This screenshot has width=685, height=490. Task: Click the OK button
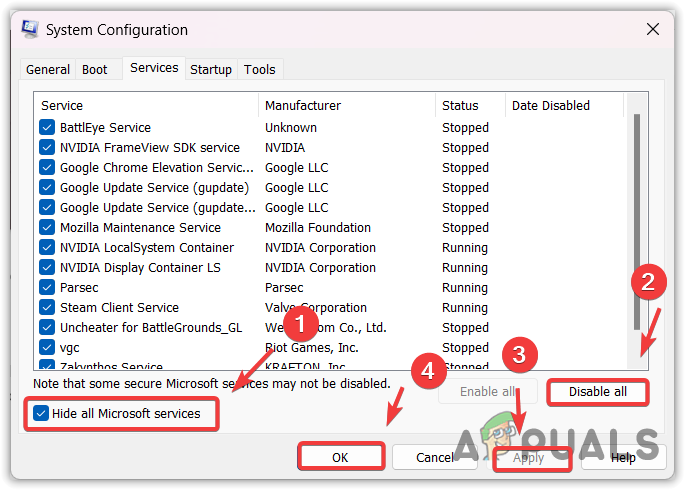[340, 457]
